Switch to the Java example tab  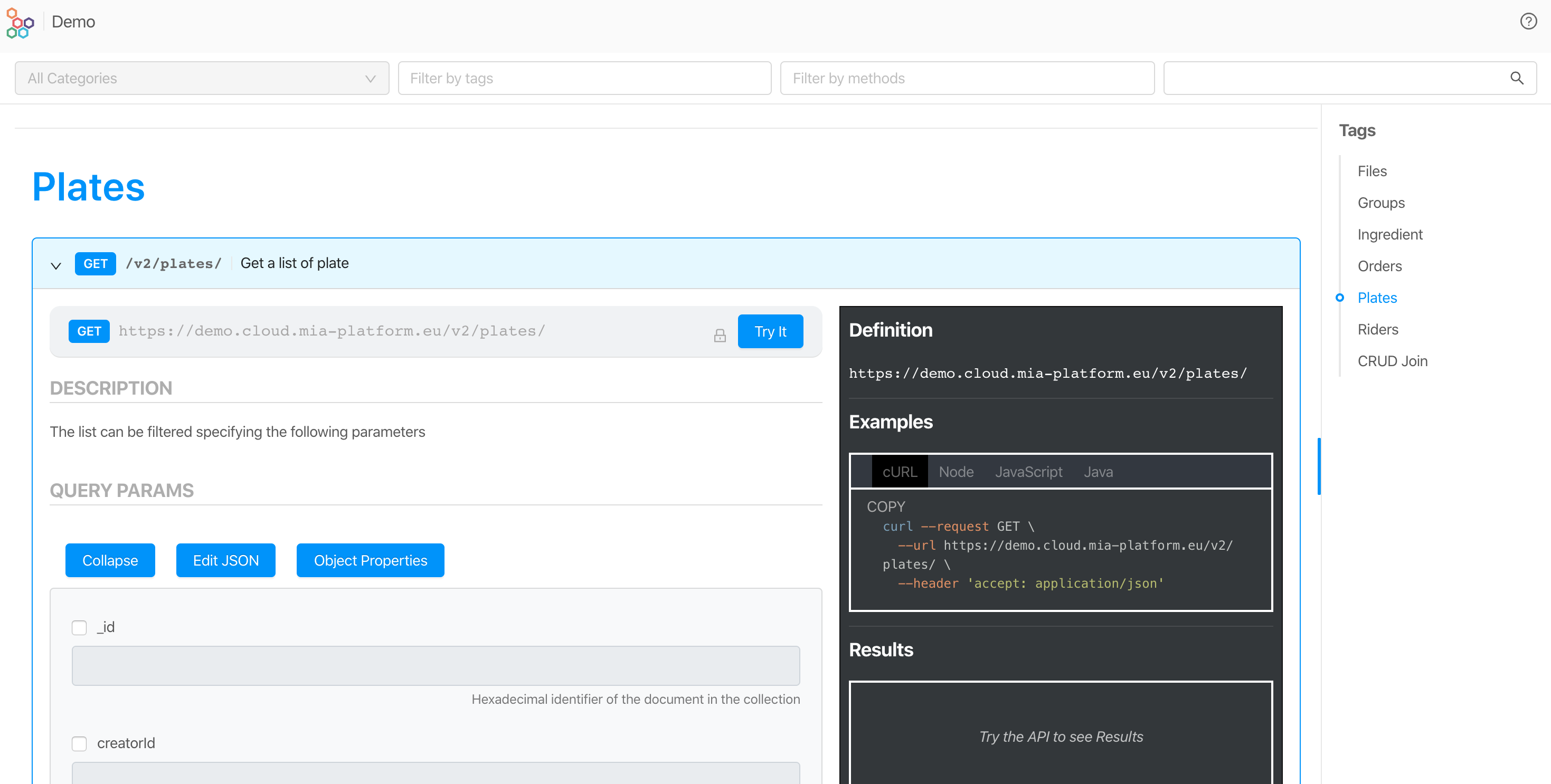[1098, 472]
